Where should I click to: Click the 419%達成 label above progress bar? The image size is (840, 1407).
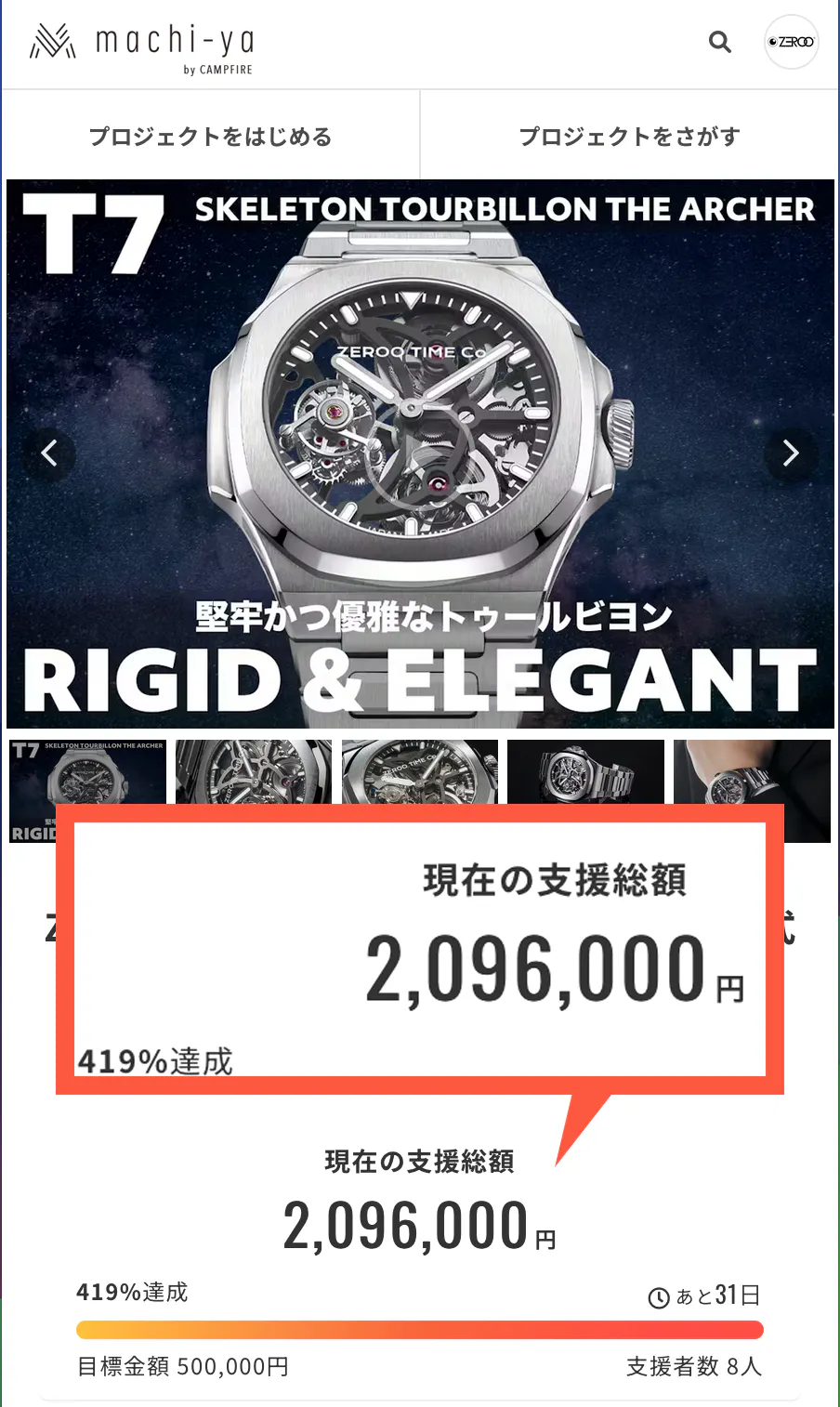point(132,1292)
